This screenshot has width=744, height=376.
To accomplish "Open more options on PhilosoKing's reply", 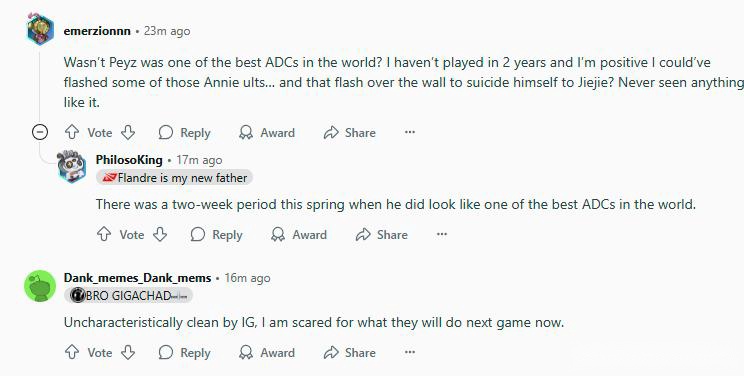I will click(x=442, y=234).
